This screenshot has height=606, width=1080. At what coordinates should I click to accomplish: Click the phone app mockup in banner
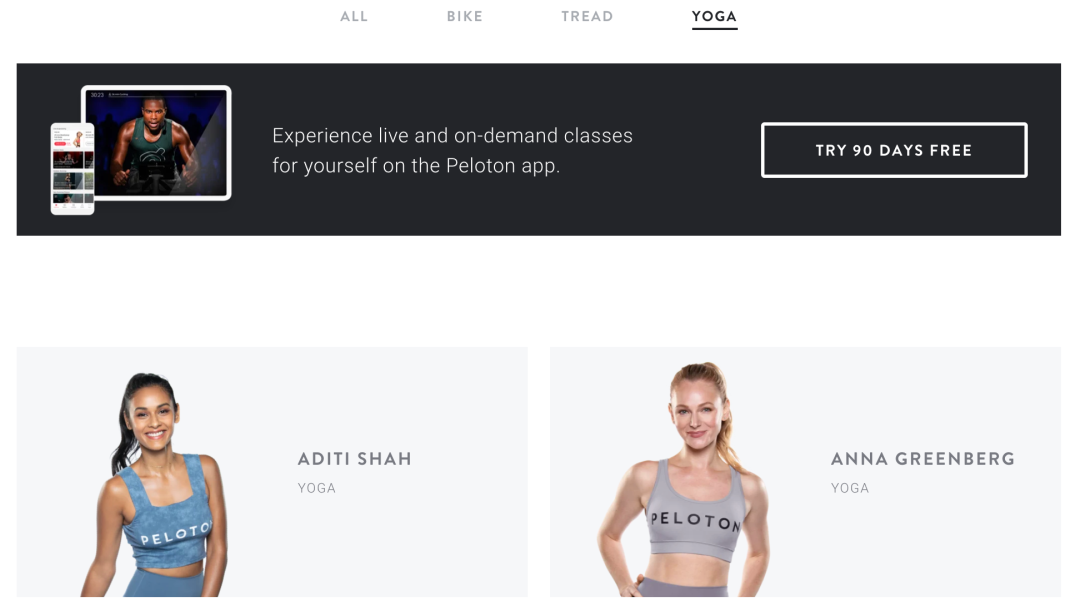coord(72,169)
